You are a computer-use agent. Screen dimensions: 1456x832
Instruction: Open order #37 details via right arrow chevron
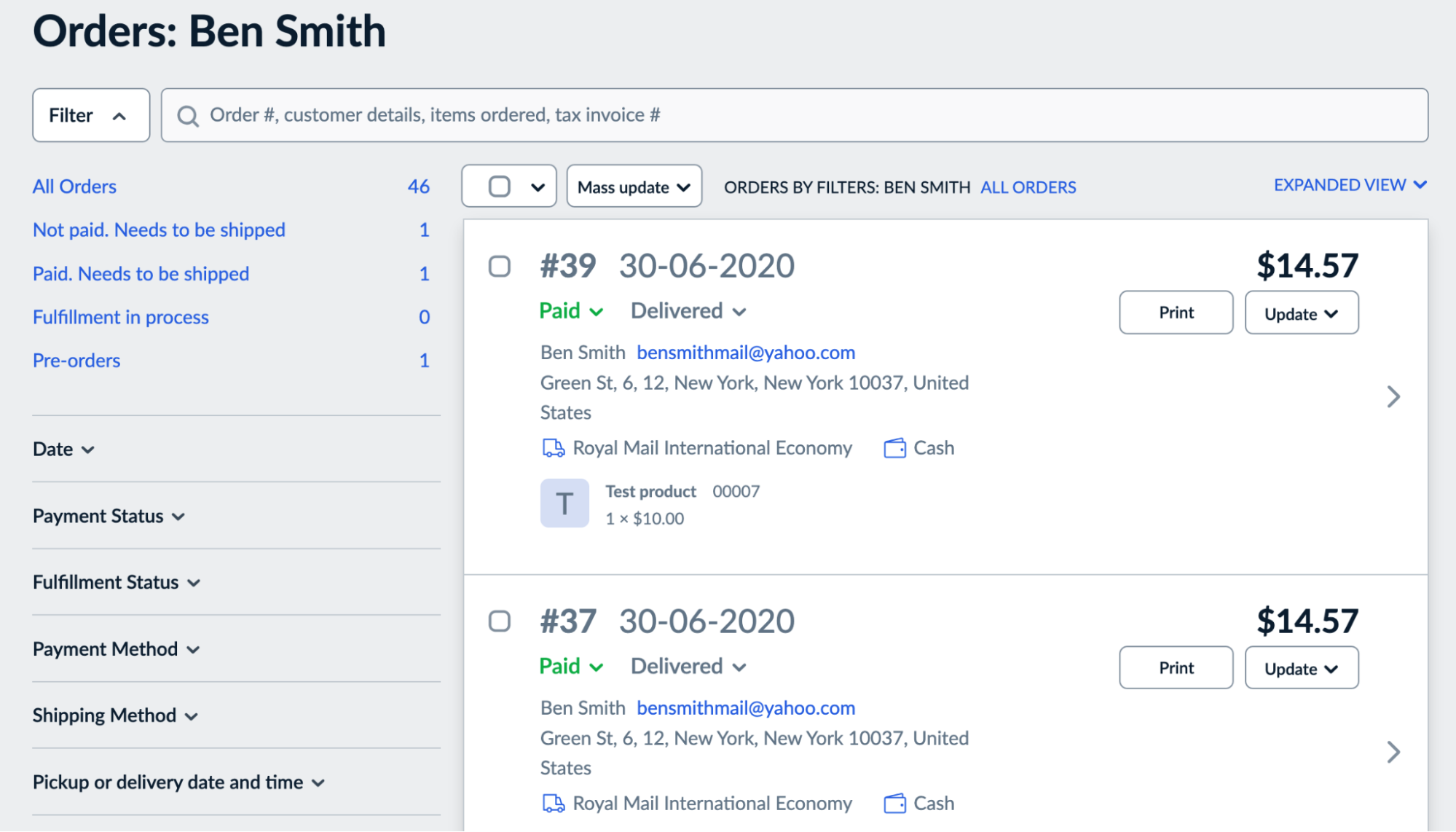(x=1395, y=752)
